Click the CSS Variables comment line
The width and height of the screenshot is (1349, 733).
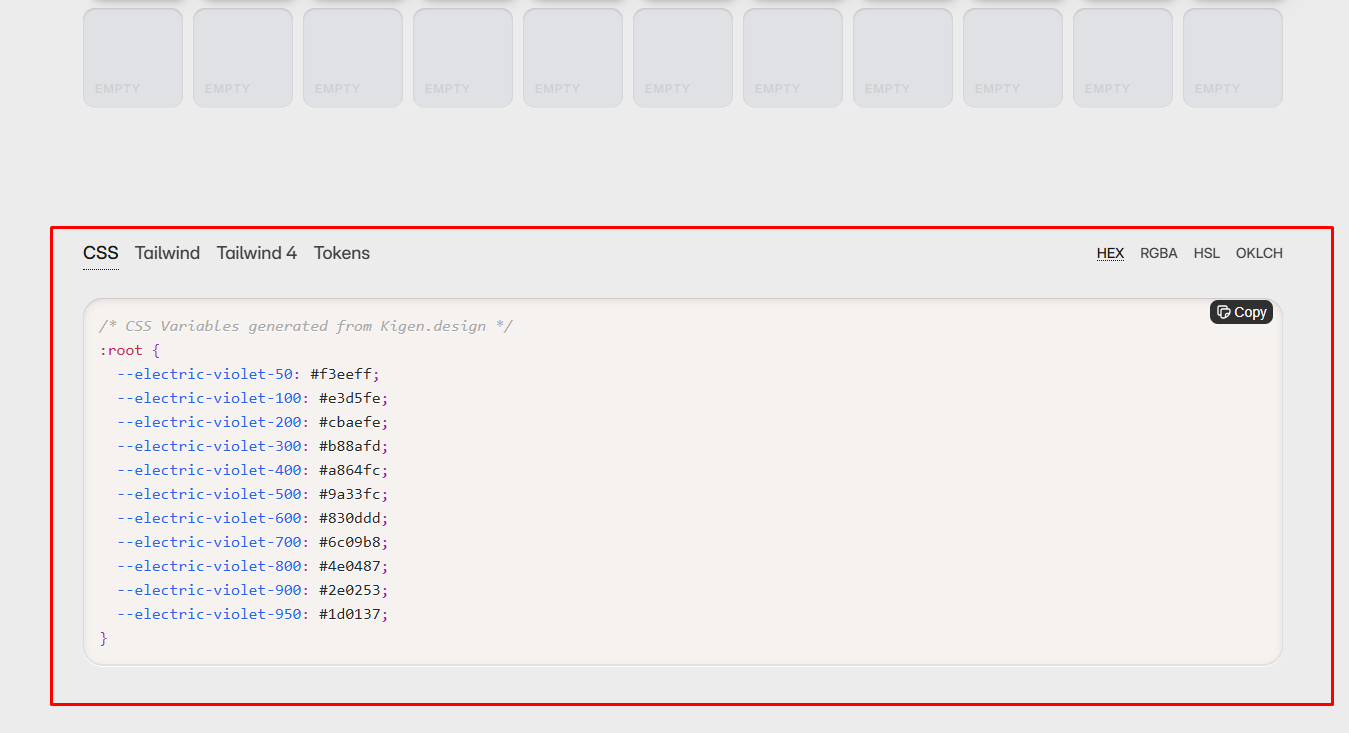pos(306,326)
